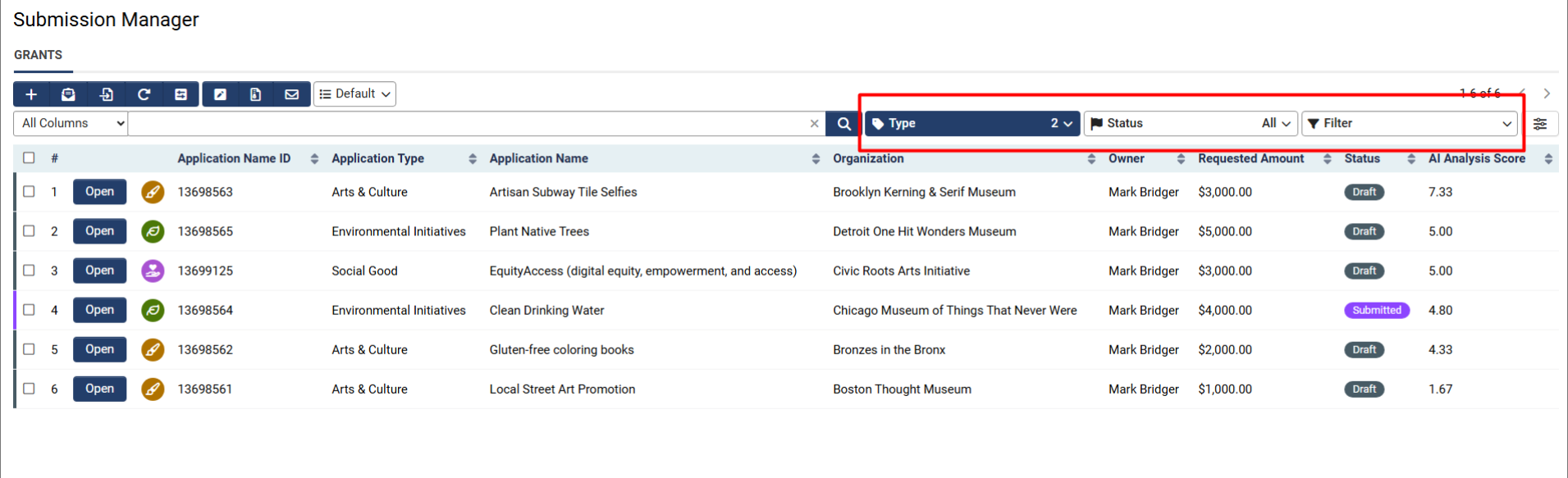Open application 13699125

tap(99, 271)
